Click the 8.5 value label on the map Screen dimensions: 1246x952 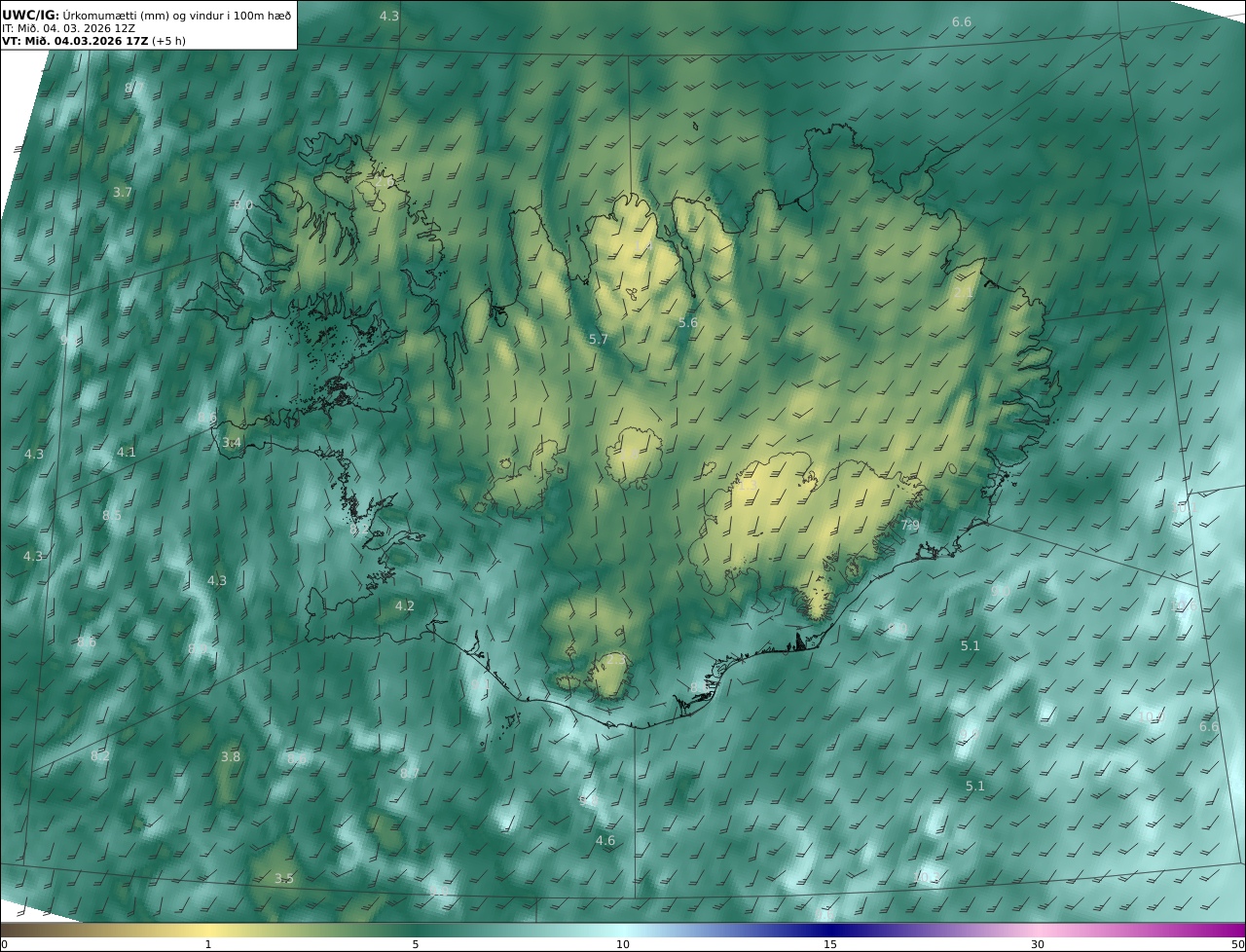(112, 516)
